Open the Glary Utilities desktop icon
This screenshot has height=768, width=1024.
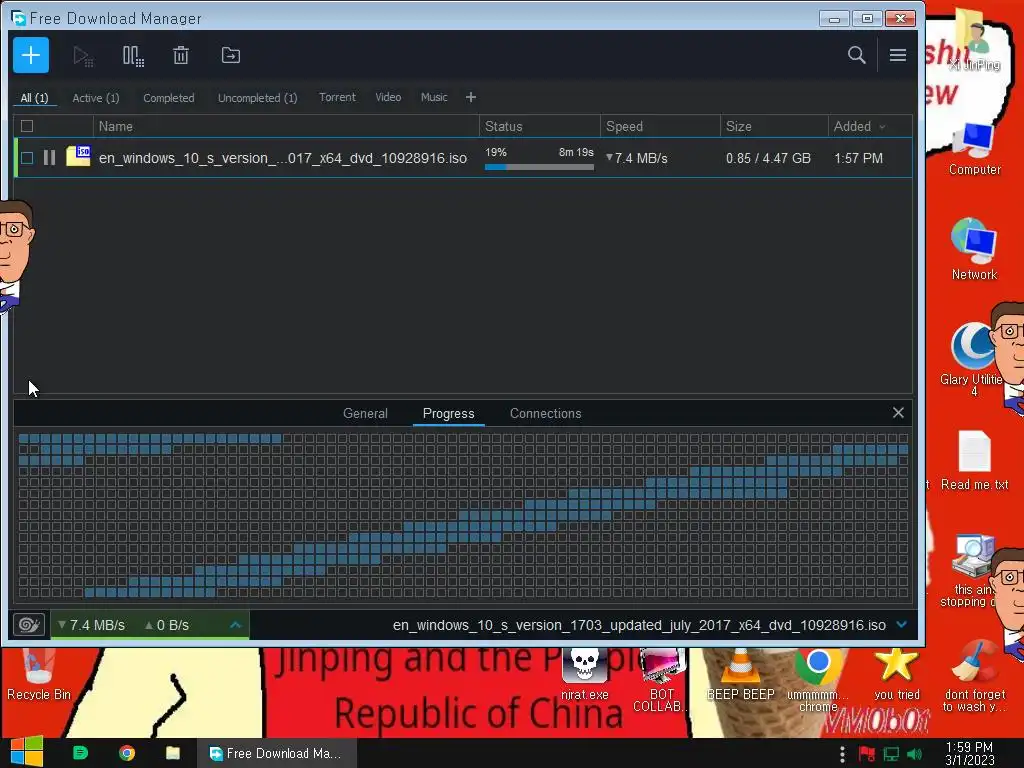972,359
